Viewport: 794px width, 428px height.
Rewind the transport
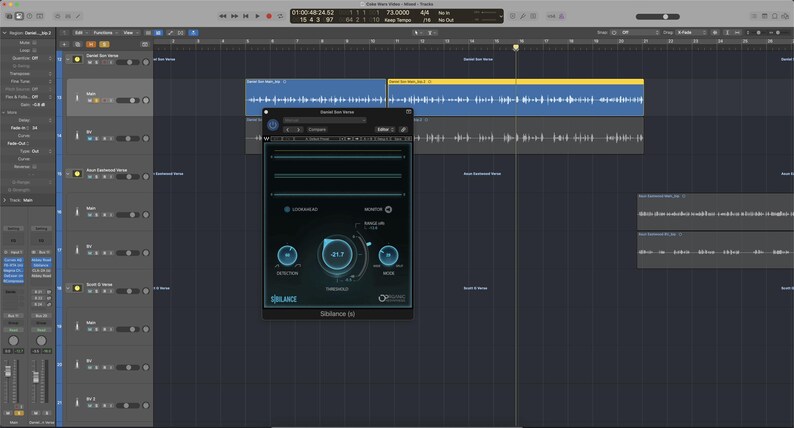[222, 16]
